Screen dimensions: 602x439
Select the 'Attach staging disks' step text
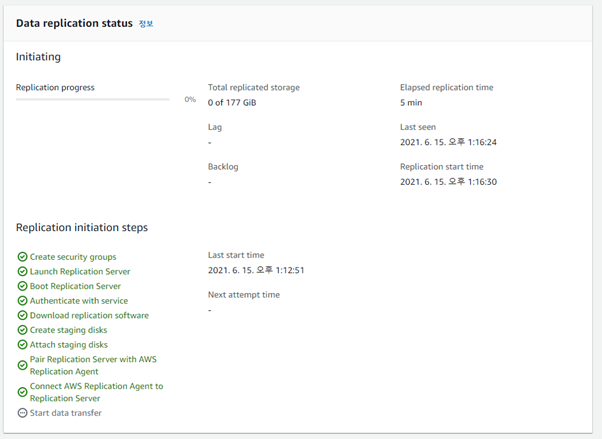click(x=69, y=344)
